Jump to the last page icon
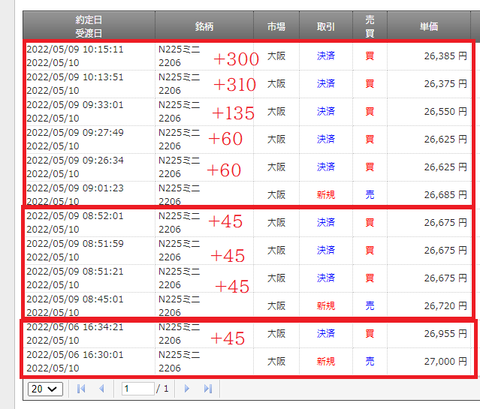The image size is (480, 409). click(208, 389)
